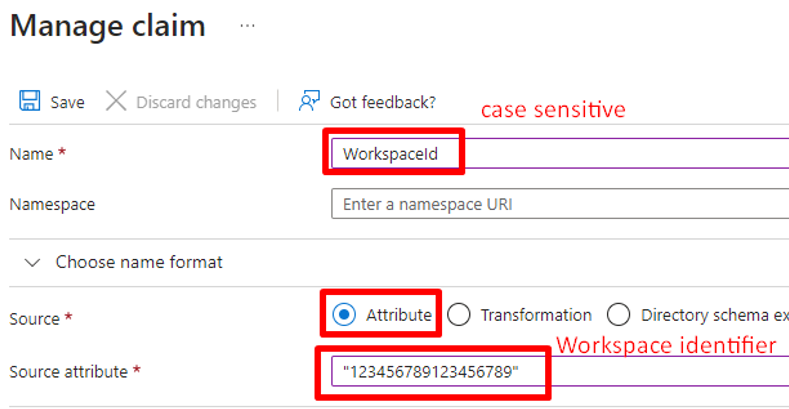This screenshot has width=789, height=409.
Task: Select the Attribute radio button
Action: click(344, 315)
